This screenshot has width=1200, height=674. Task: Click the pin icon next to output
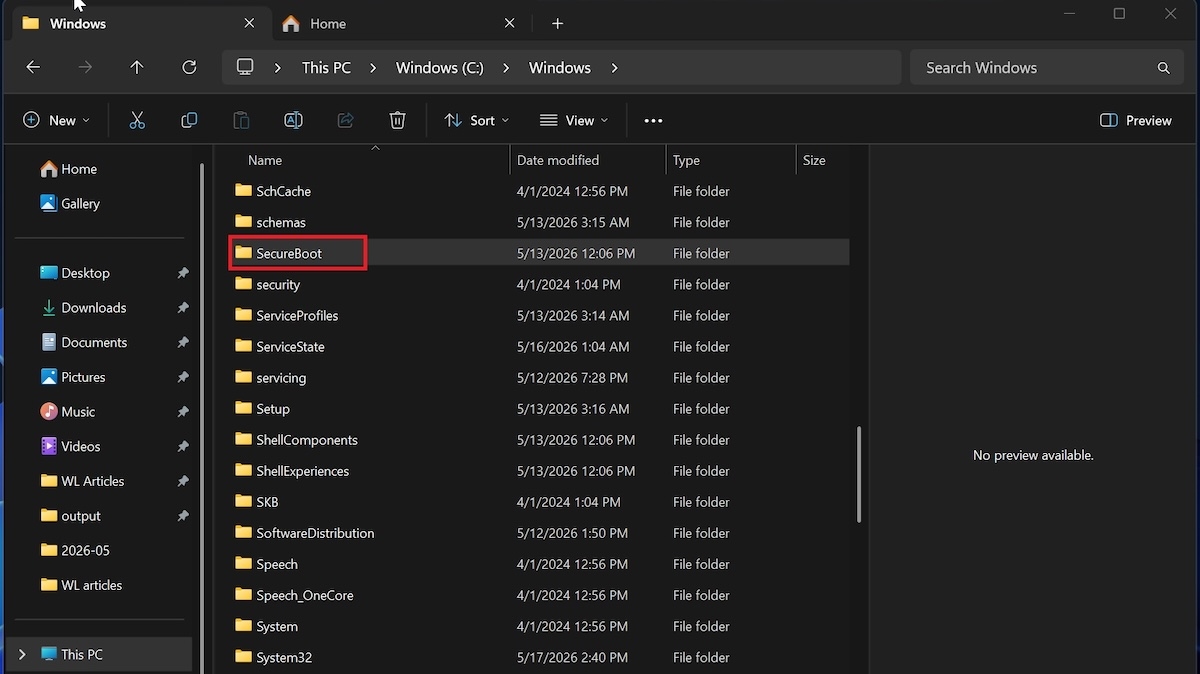pos(183,516)
